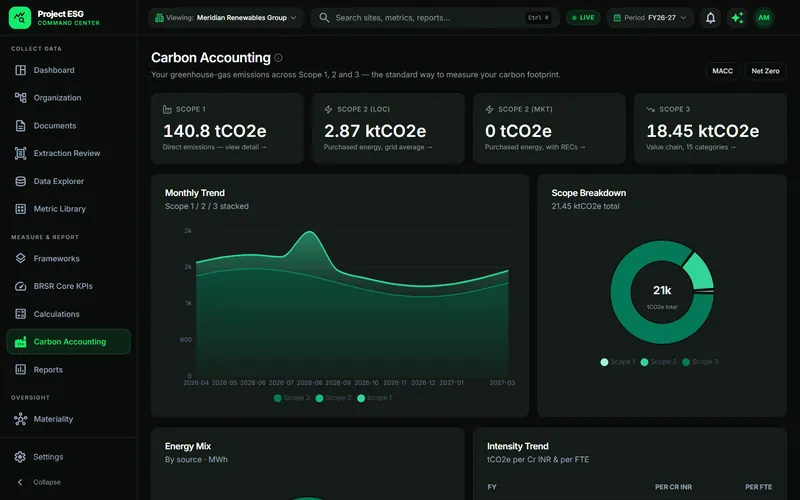Open the Period FY26-27 dropdown

tap(649, 18)
